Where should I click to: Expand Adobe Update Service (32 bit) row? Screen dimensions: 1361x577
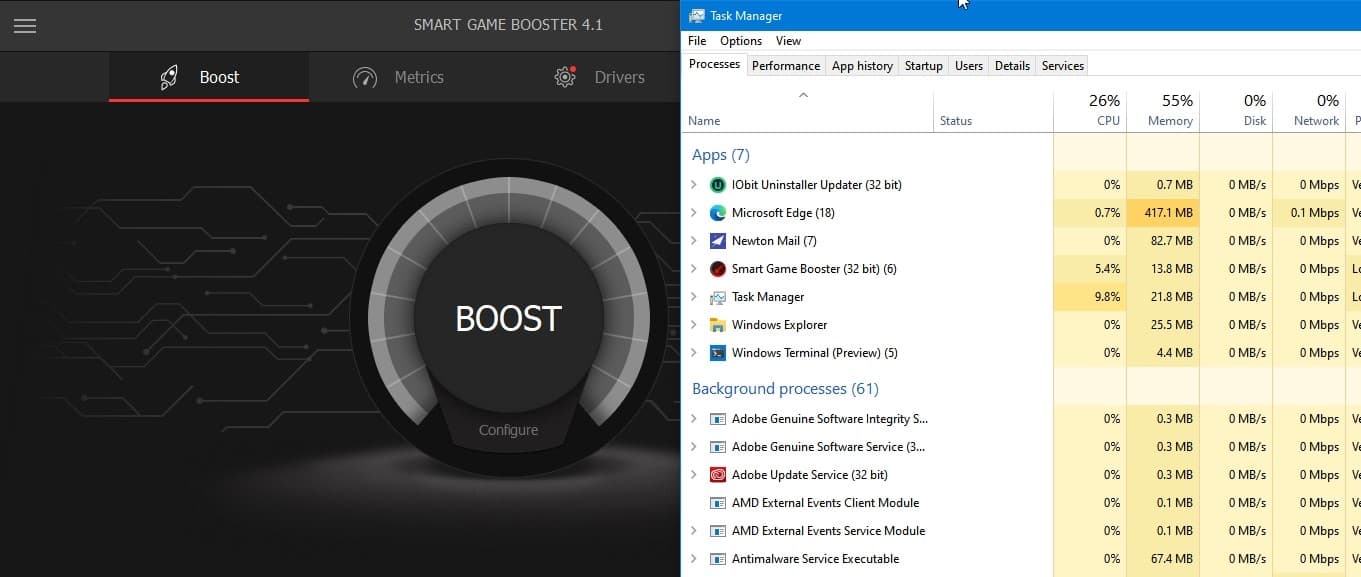694,475
